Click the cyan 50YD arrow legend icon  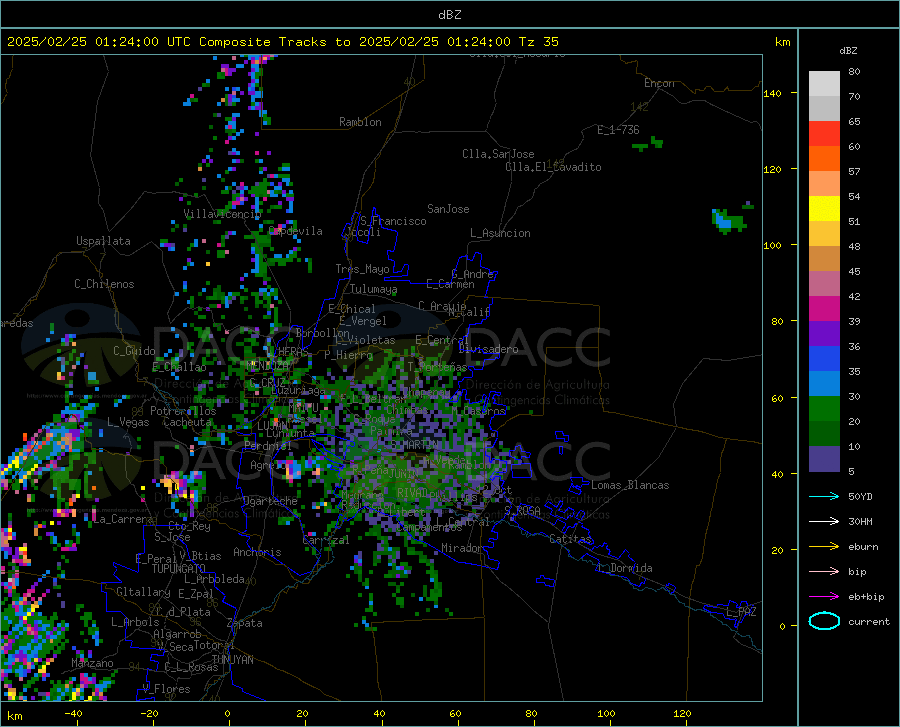click(824, 496)
